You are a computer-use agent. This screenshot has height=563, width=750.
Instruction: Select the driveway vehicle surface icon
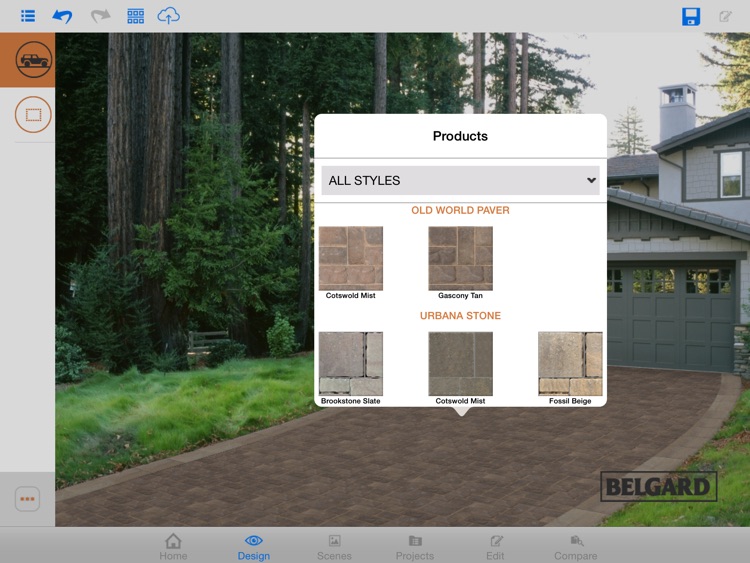tap(33, 60)
